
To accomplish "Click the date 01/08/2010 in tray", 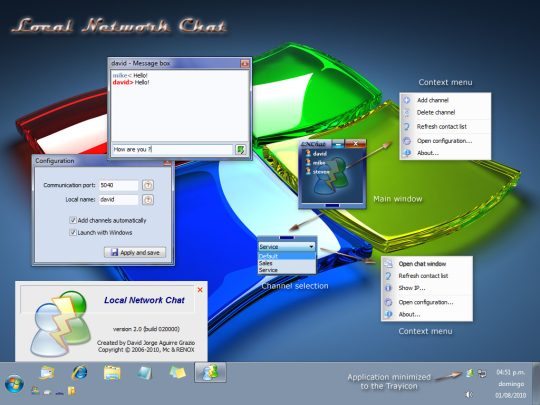I will [x=511, y=395].
